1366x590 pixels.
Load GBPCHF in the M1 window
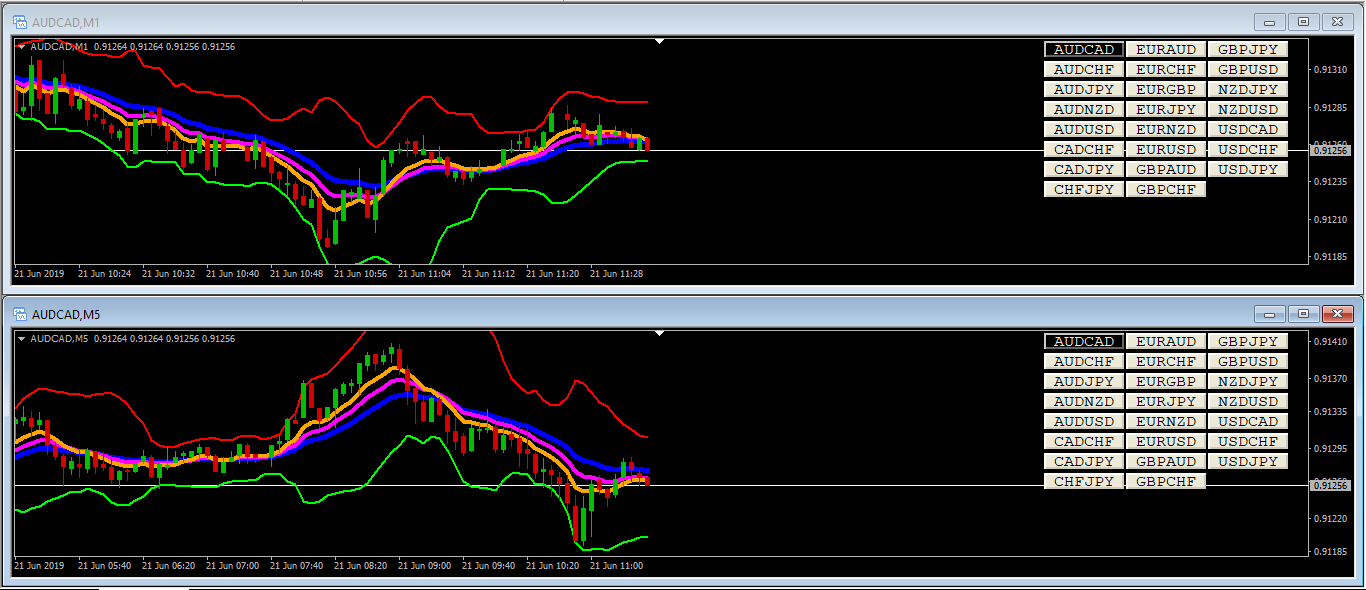[1166, 189]
